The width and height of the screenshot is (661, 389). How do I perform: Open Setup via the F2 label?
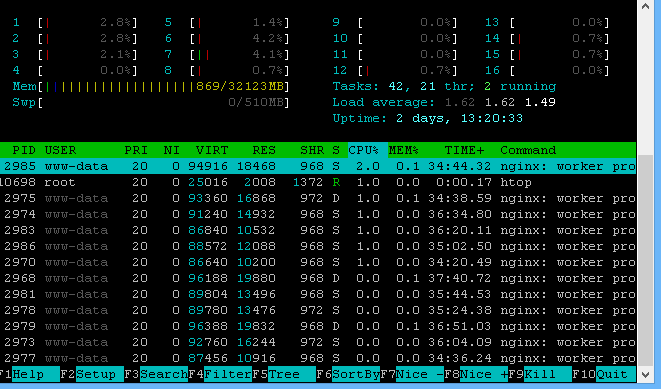point(92,374)
